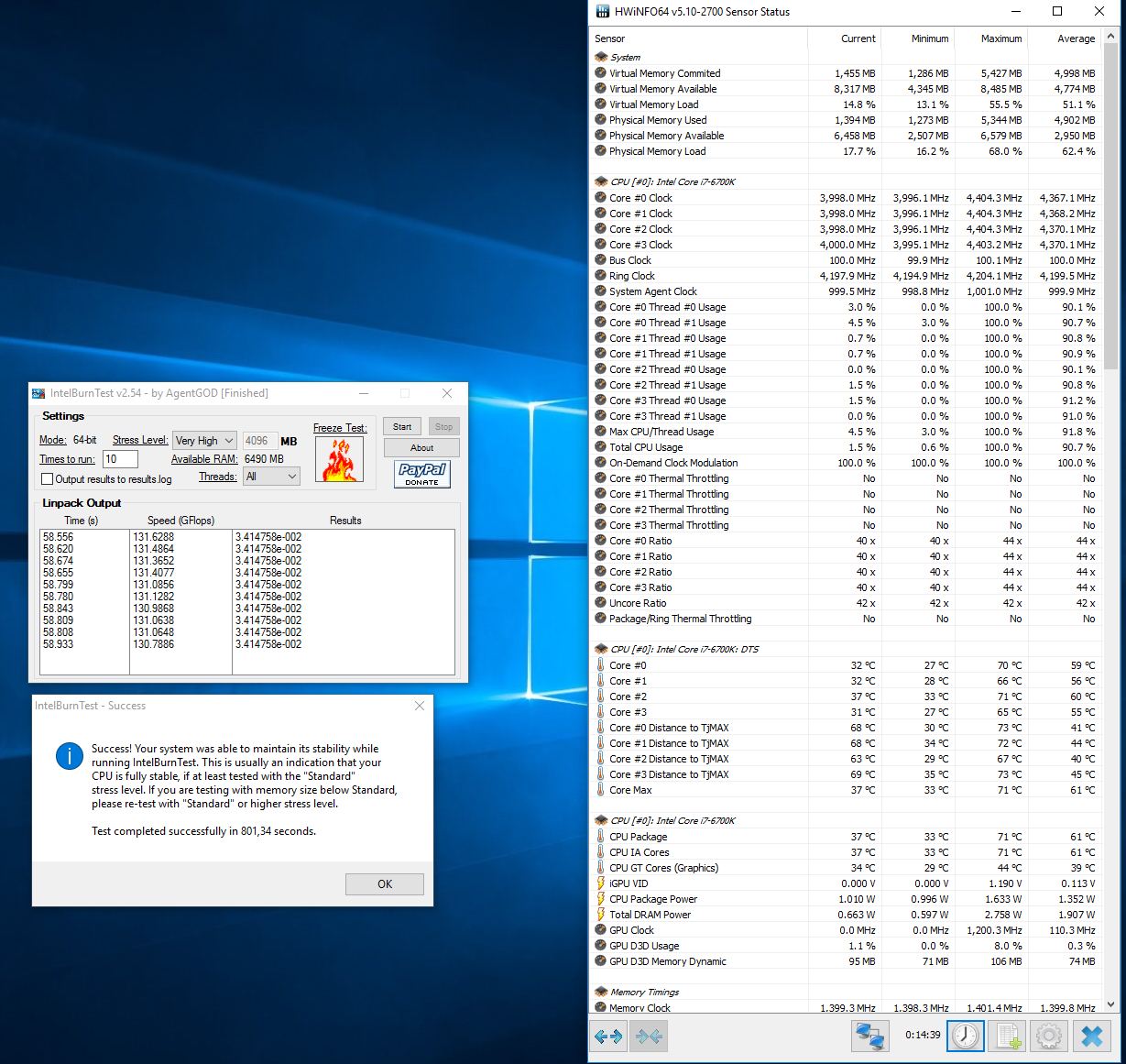The width and height of the screenshot is (1126, 1064).
Task: Click the icon beside GPU D3D Usage
Action: click(601, 946)
